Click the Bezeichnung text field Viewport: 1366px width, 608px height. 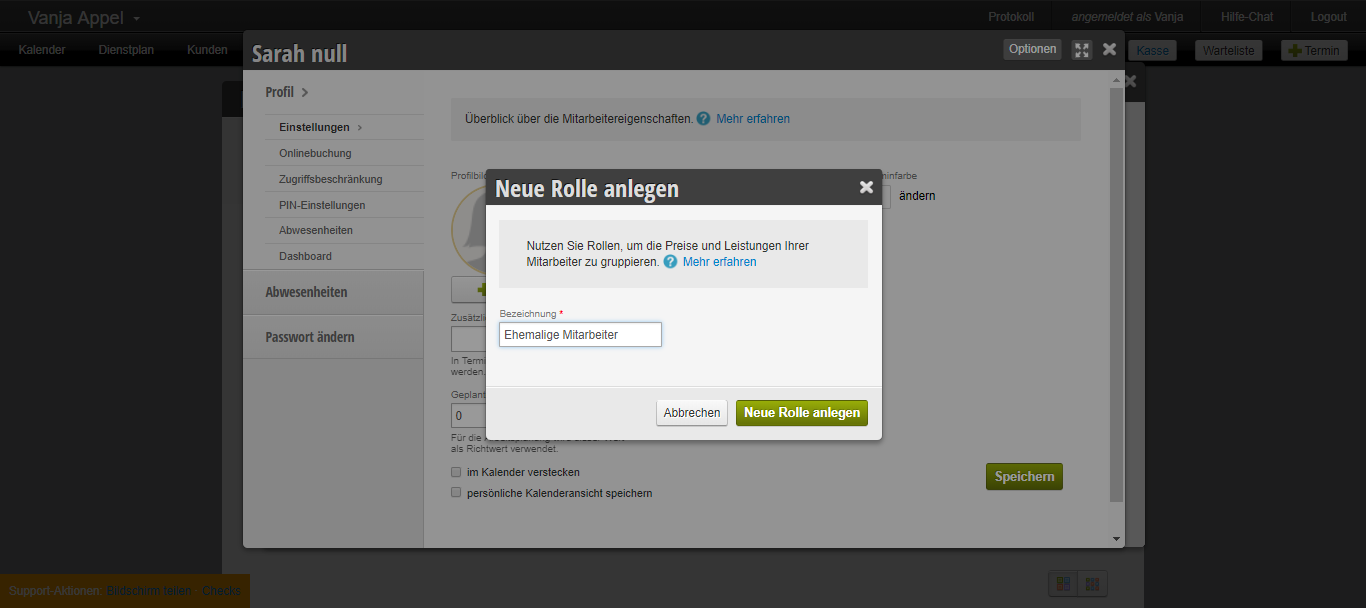point(580,334)
